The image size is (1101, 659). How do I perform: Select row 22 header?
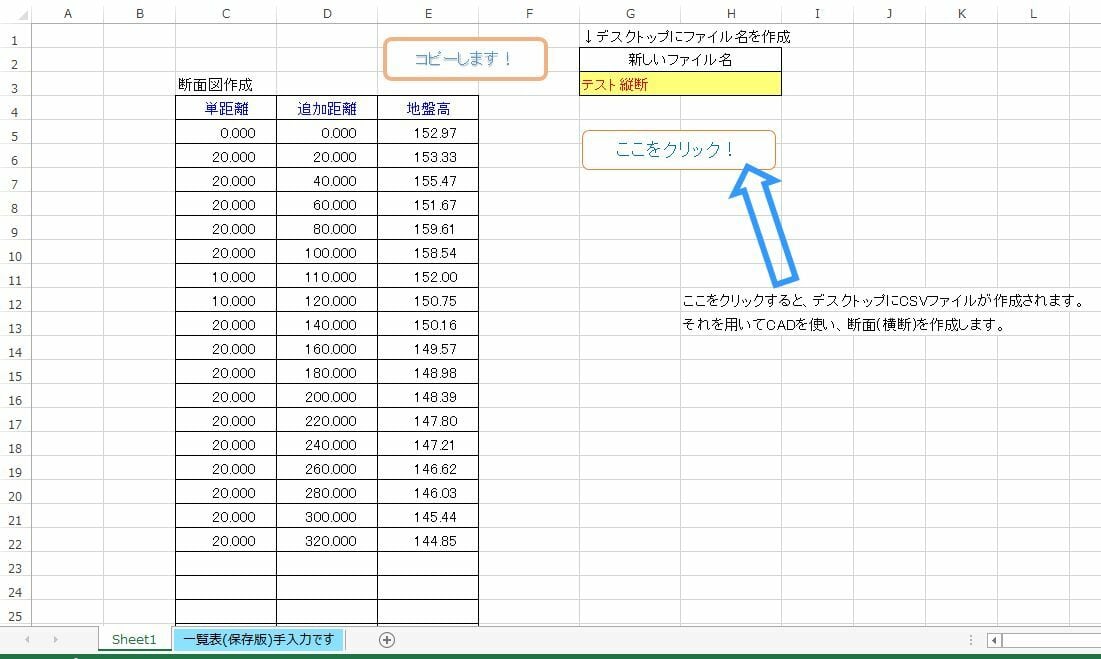15,544
